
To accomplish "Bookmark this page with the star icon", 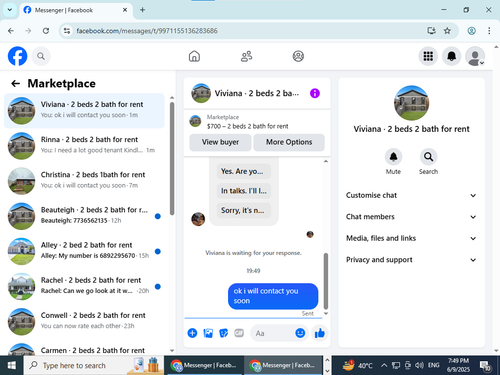I will pos(447,31).
